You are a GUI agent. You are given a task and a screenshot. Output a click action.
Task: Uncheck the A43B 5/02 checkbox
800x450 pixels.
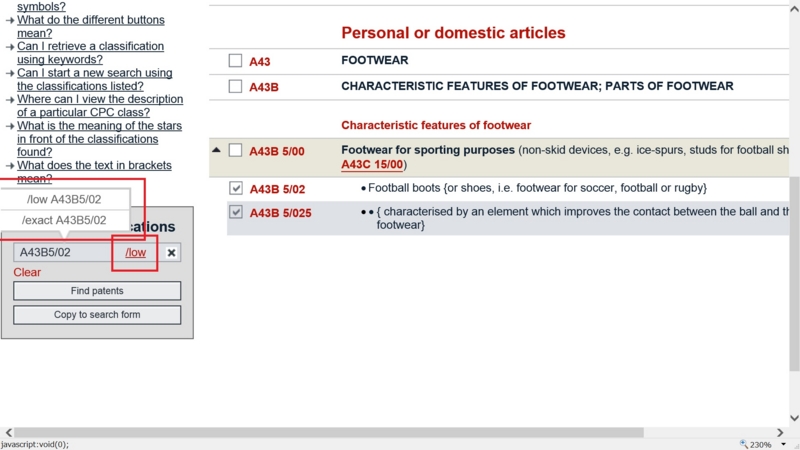coord(236,188)
